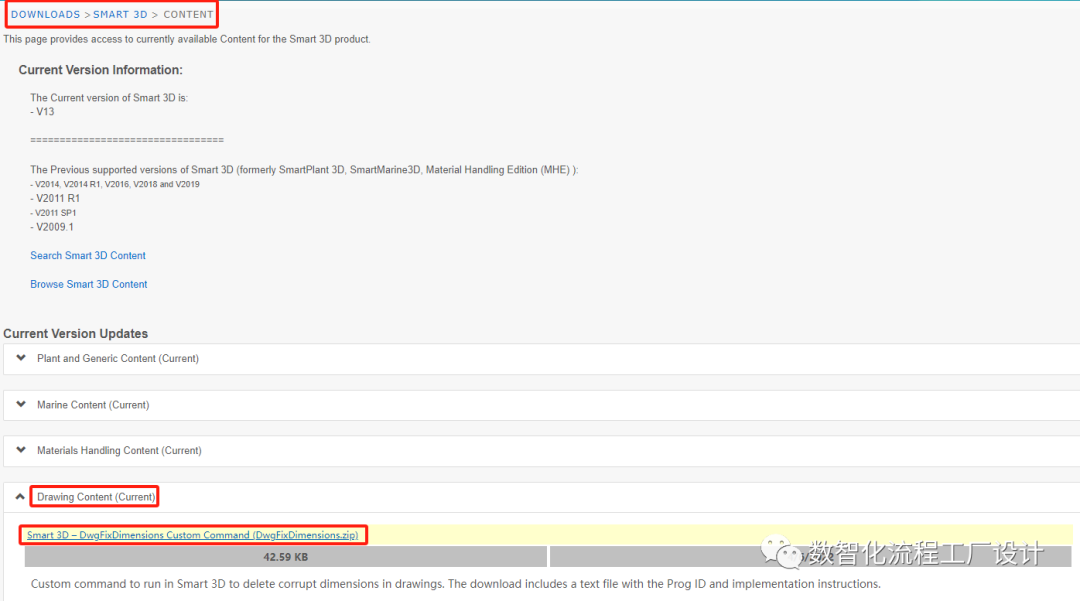
Task: Click the V2014, V2014 R1 versions line
Action: [x=115, y=184]
